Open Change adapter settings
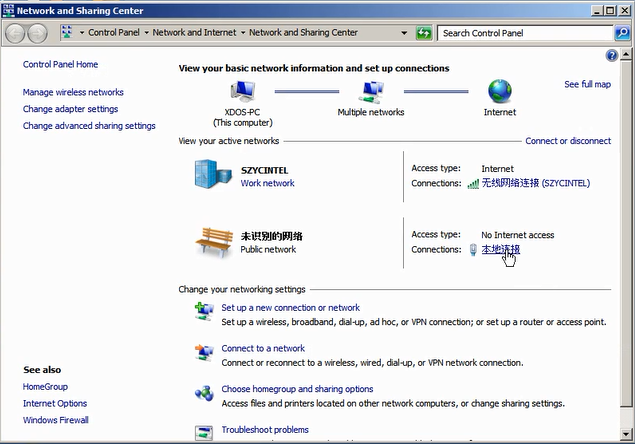The height and width of the screenshot is (444, 635). tap(70, 109)
